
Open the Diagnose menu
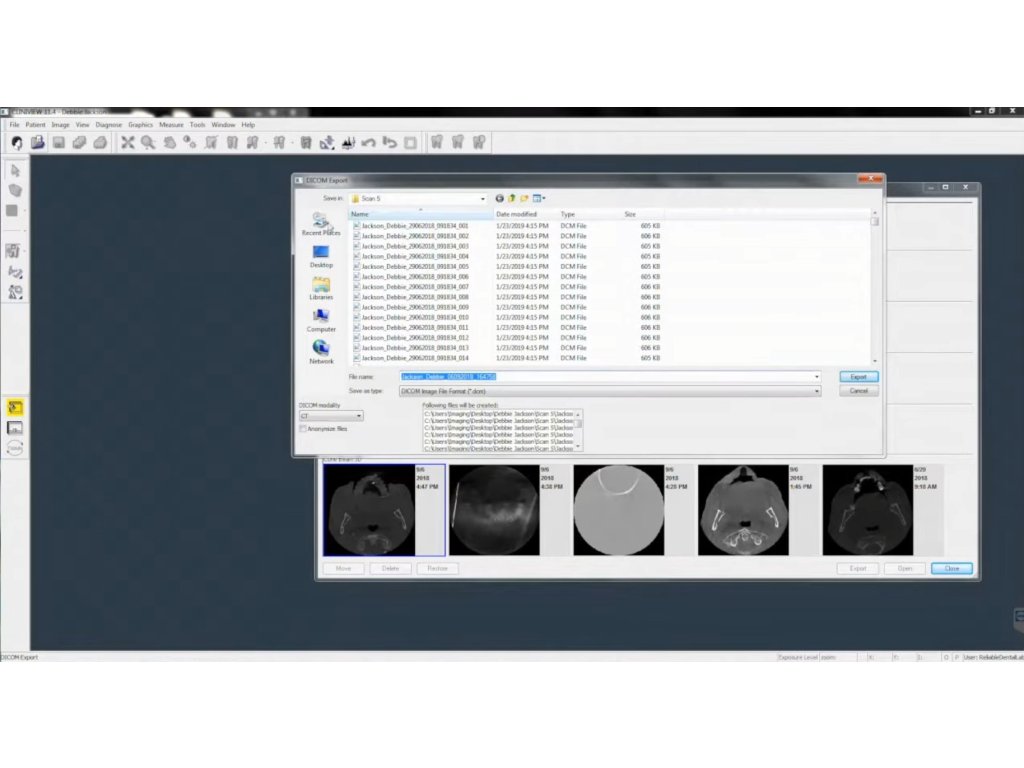[108, 125]
